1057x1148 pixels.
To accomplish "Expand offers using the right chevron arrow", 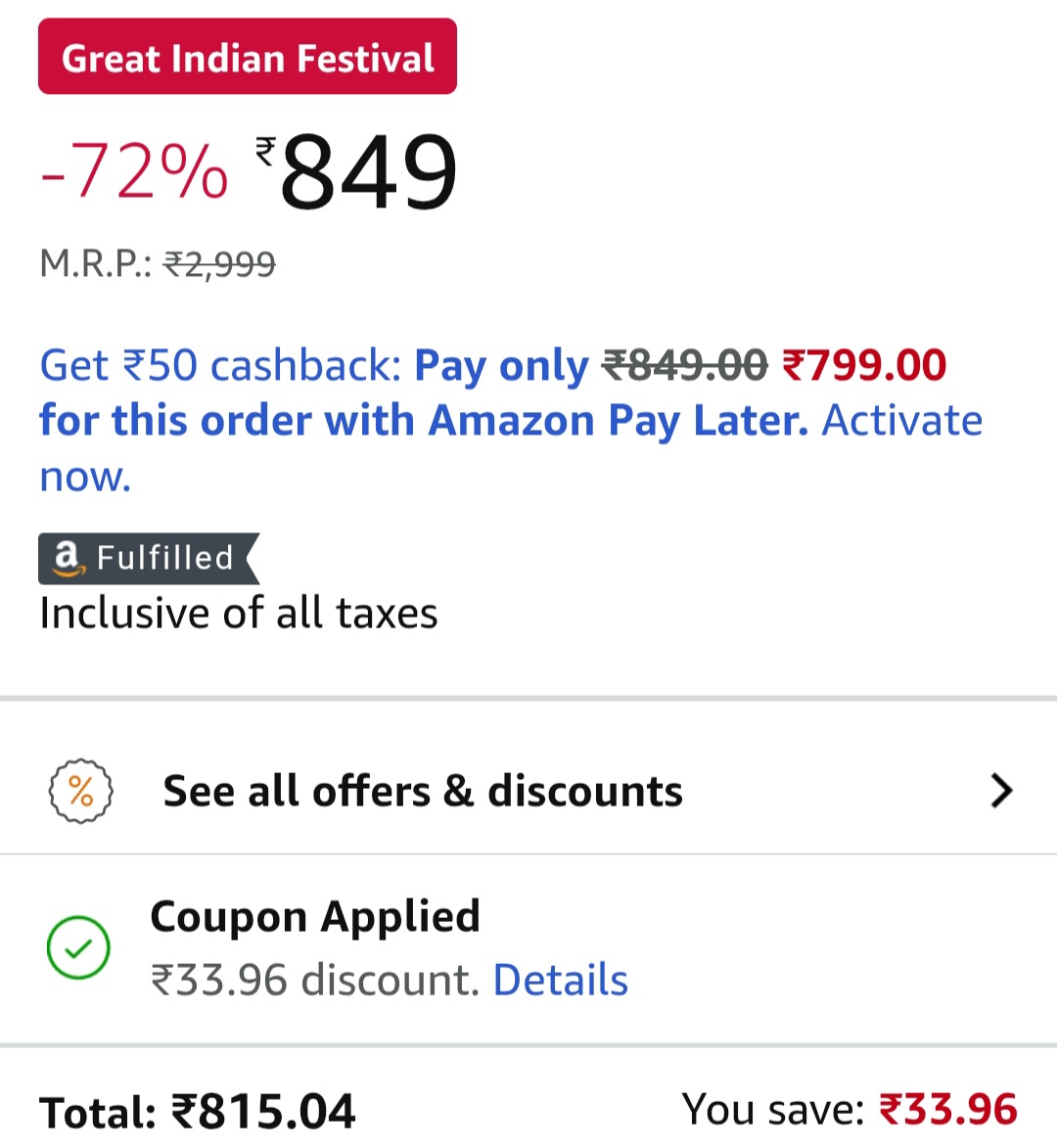I will [1000, 791].
